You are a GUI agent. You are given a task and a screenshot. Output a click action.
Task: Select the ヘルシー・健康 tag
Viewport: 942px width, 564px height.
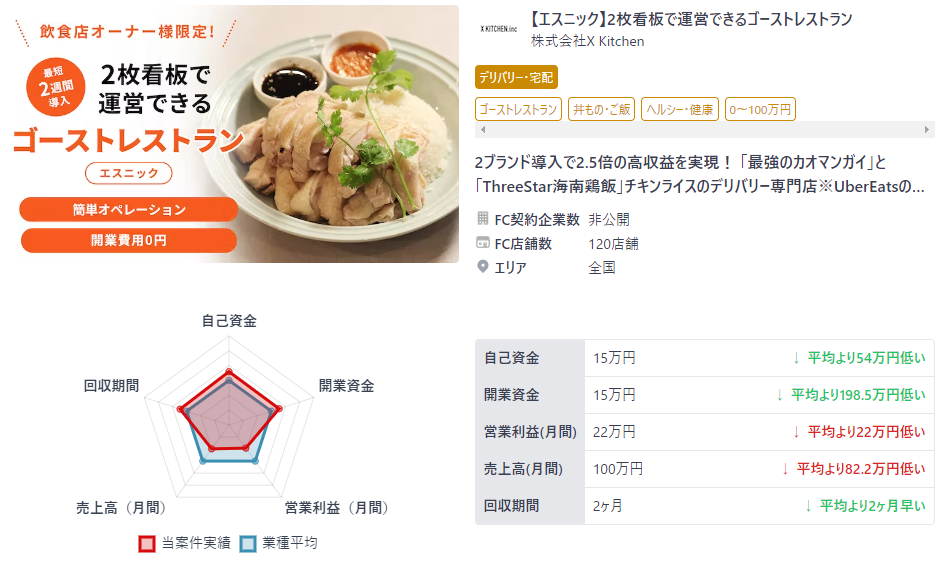pos(679,109)
